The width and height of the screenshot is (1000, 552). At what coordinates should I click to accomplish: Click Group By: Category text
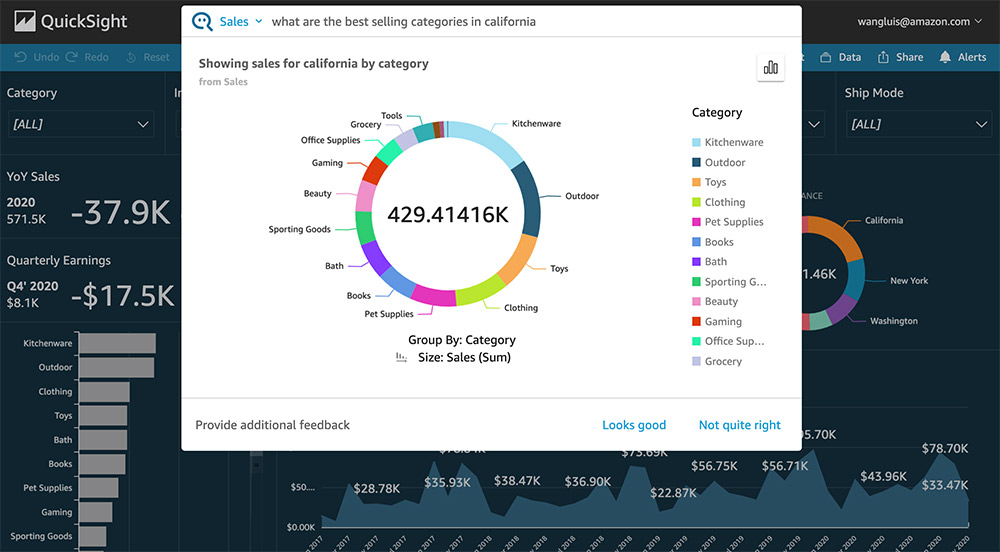(x=462, y=340)
